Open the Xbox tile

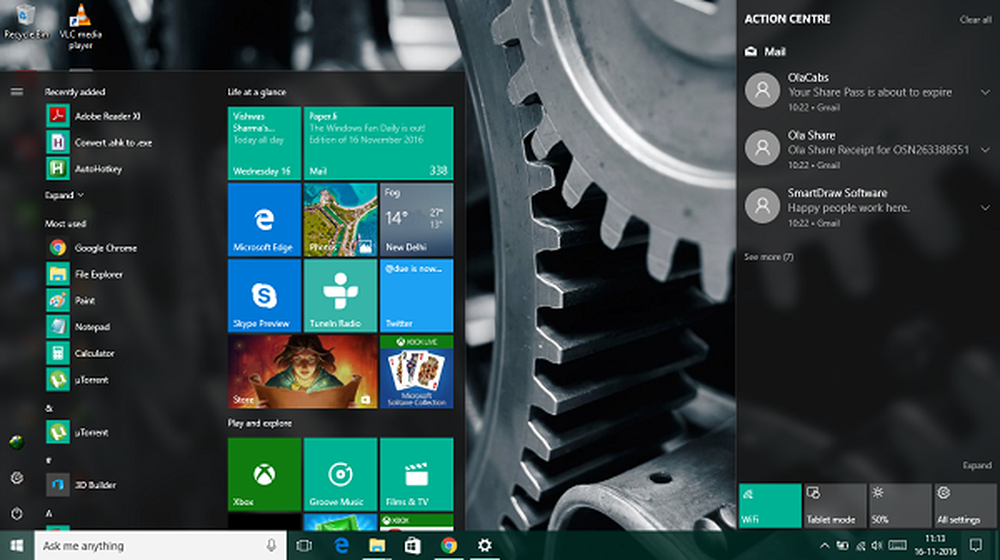coord(264,475)
